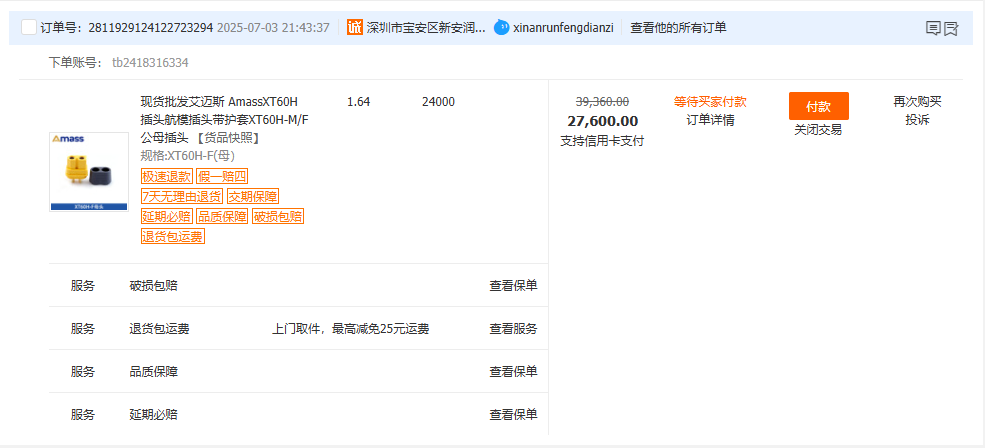Open seller shop 深圳市宝安区新安润...
The height and width of the screenshot is (448, 985).
click(x=426, y=28)
